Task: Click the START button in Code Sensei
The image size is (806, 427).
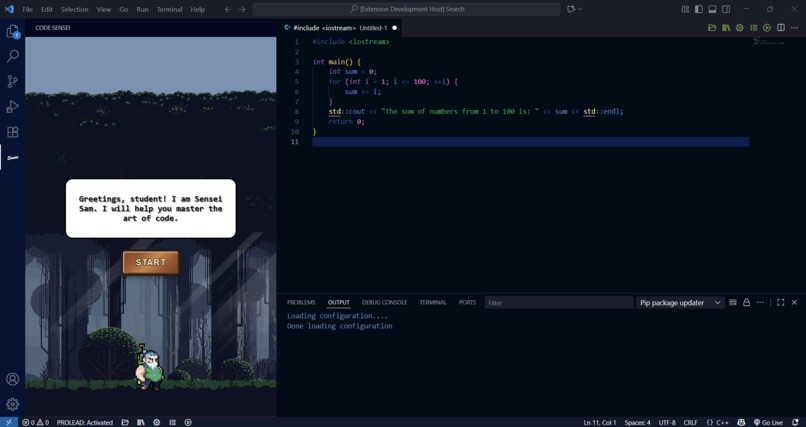Action: click(x=151, y=263)
